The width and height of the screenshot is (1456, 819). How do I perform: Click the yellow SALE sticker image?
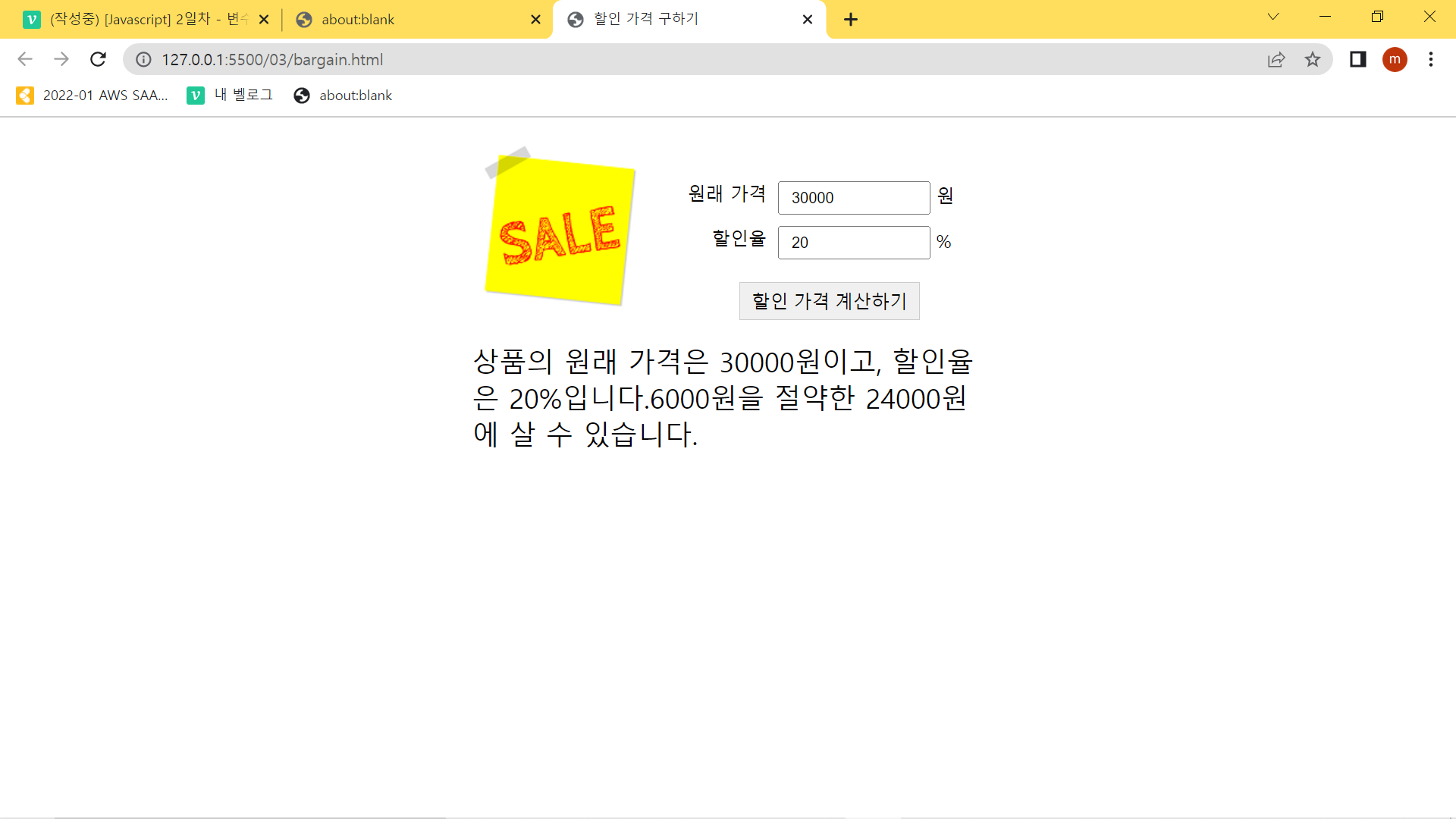(560, 231)
